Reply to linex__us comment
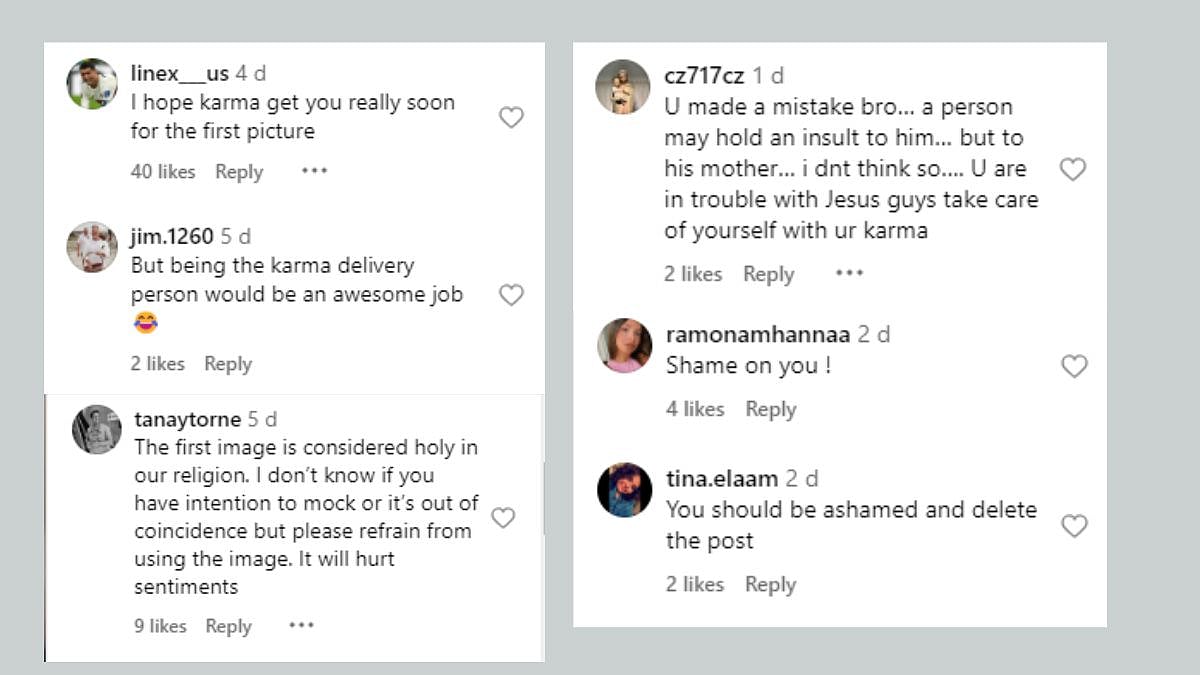Viewport: 1200px width, 675px height. click(x=239, y=172)
